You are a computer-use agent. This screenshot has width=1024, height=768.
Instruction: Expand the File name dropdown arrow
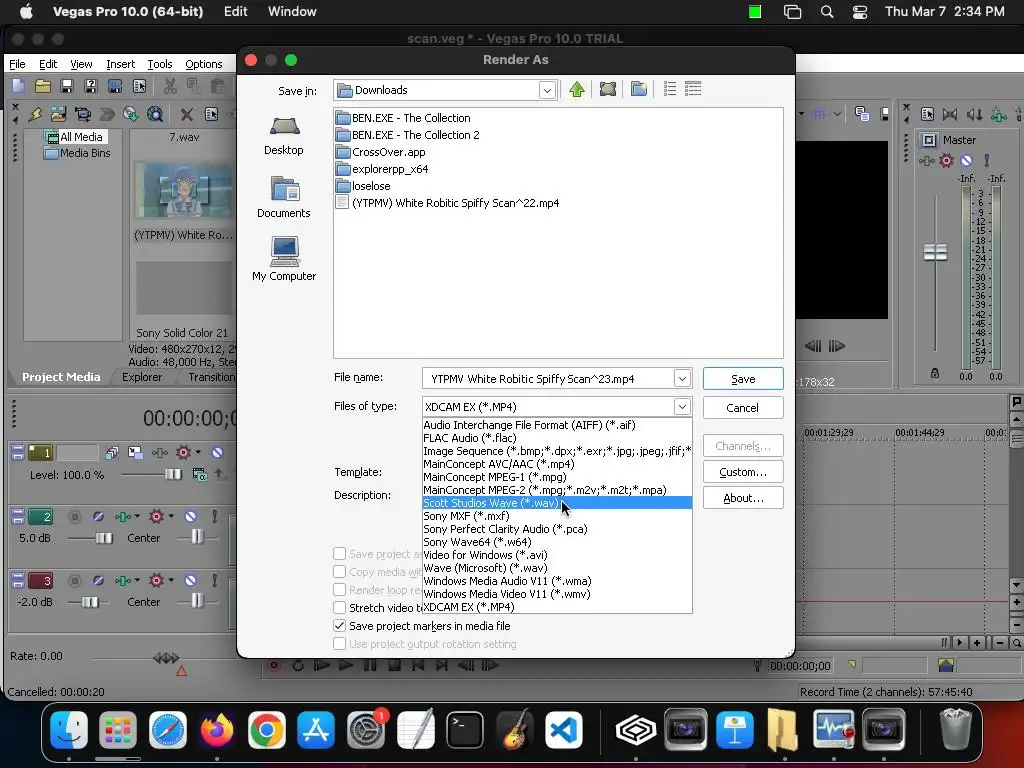click(x=682, y=378)
